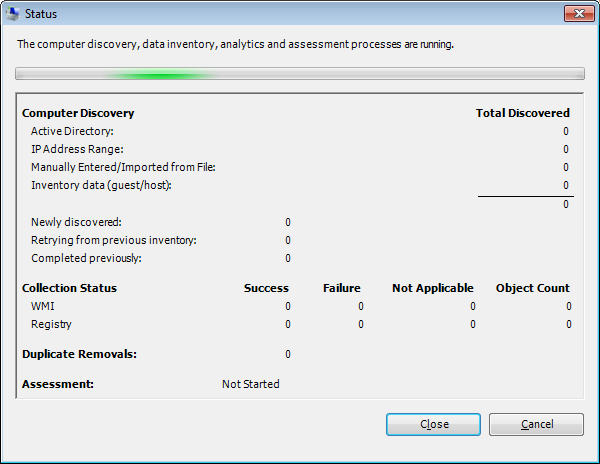Click the Total Discovered column header

522,113
